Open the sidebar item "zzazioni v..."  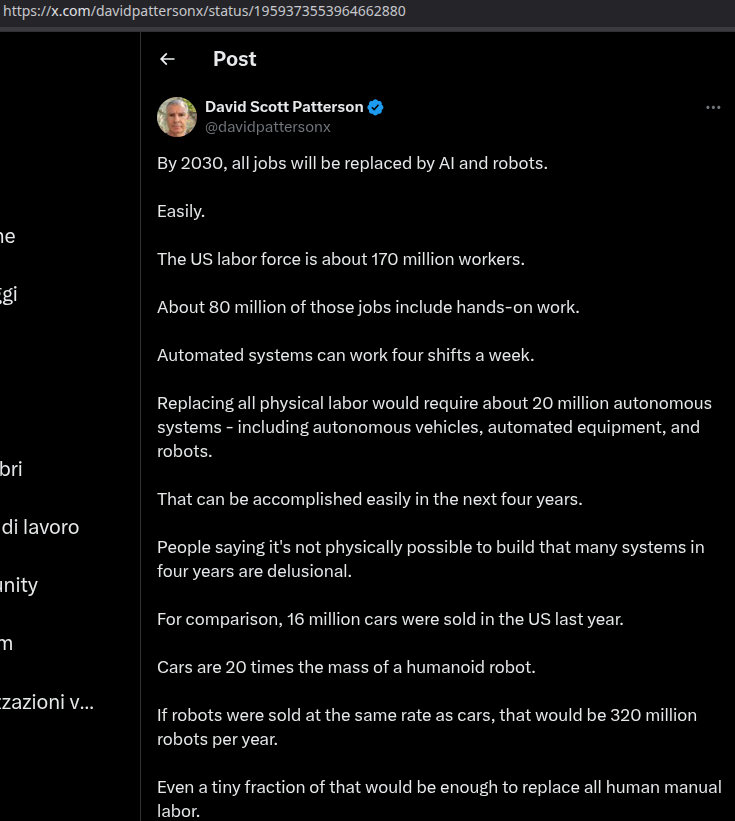pos(47,702)
